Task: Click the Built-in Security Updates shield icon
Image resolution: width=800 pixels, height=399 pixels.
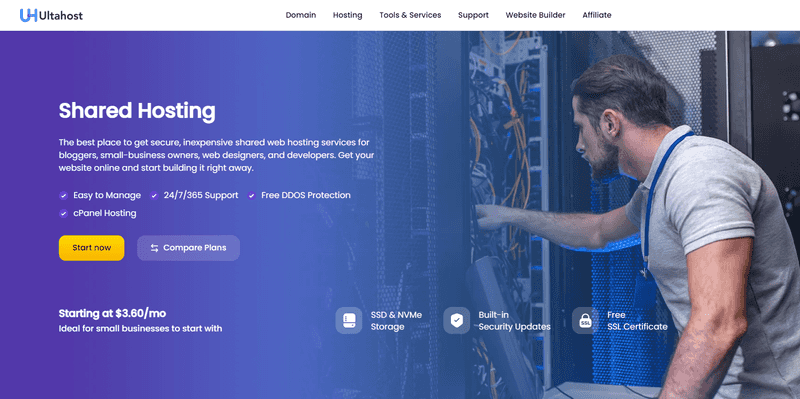Action: pyautogui.click(x=457, y=320)
